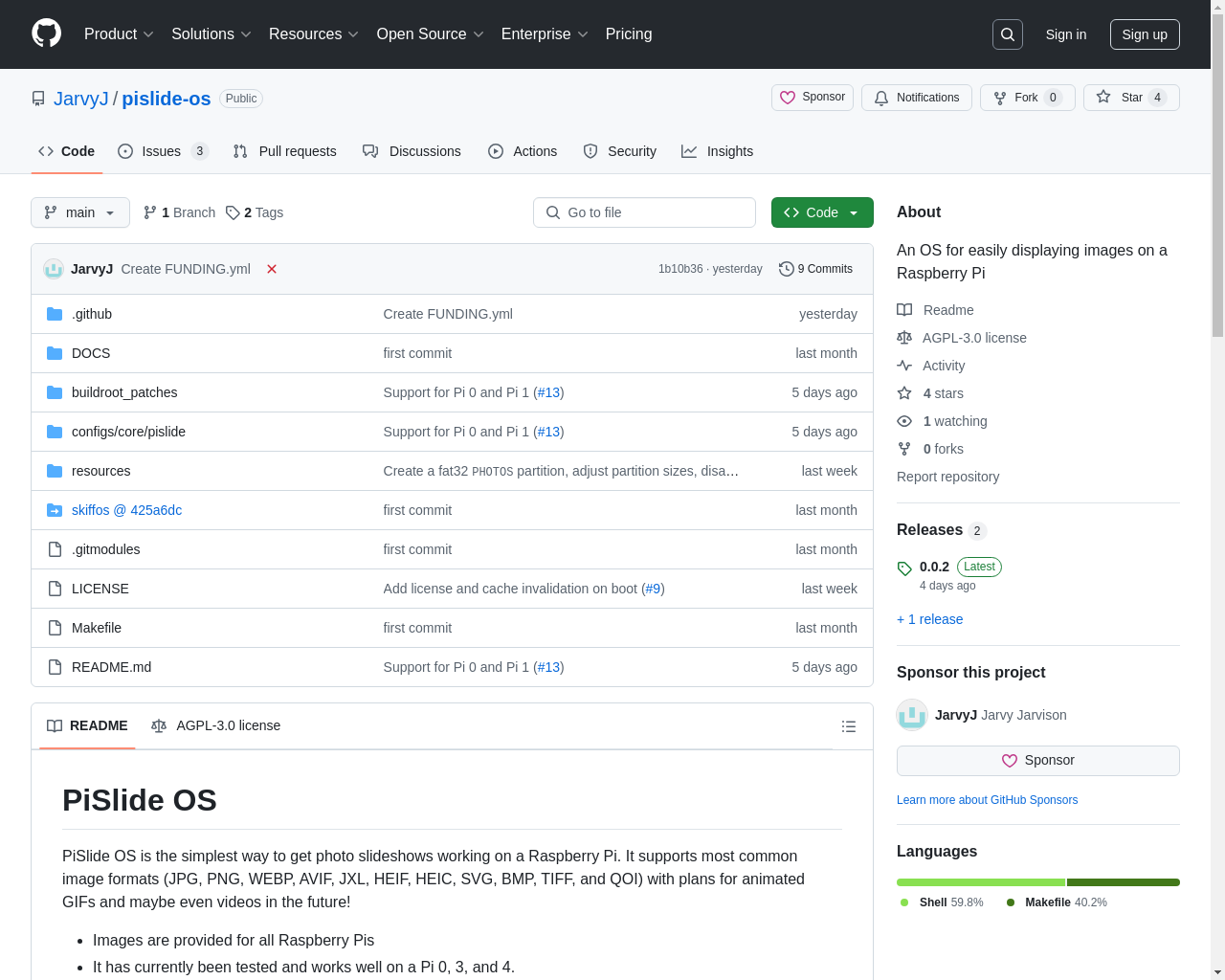
Task: Click the eye icon beside 1 watching
Action: [904, 421]
